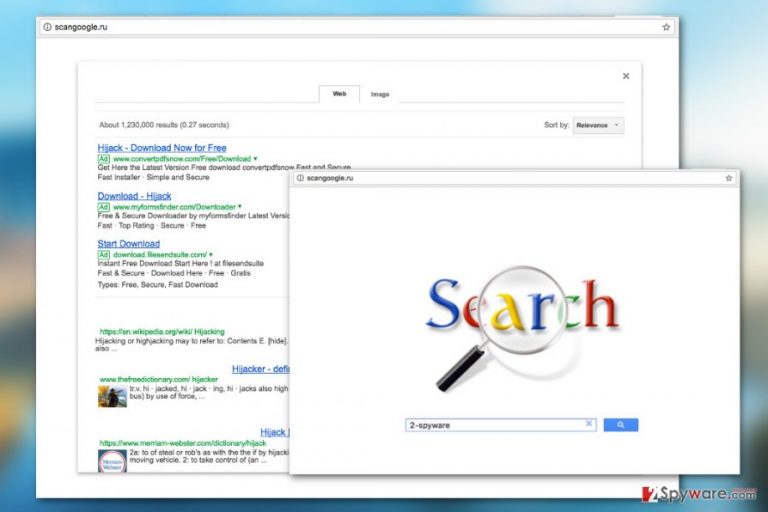The height and width of the screenshot is (512, 768).
Task: Bookmark page with star in front window
Action: click(x=729, y=178)
